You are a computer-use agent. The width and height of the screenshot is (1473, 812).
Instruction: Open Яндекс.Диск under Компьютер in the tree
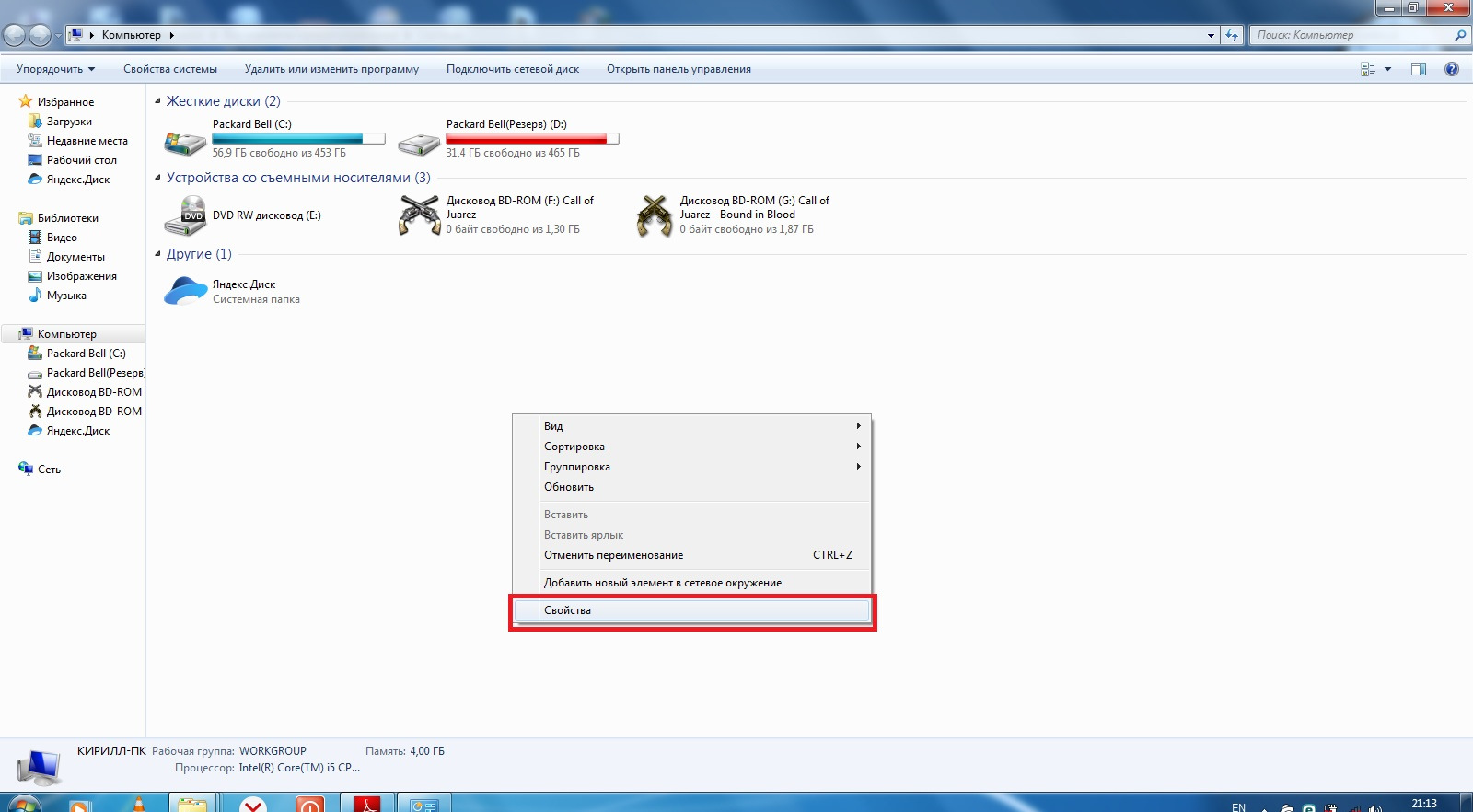77,431
